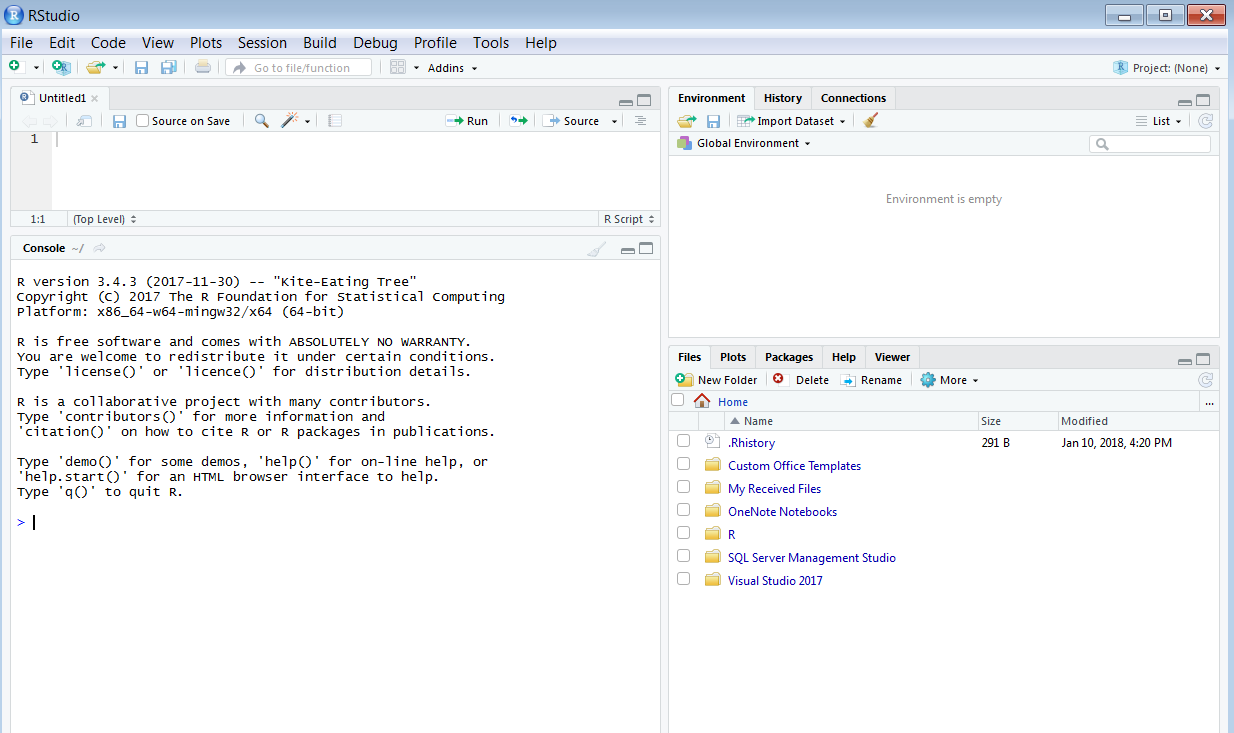Viewport: 1234px width, 733px height.
Task: Enable Source on Save
Action: click(142, 120)
